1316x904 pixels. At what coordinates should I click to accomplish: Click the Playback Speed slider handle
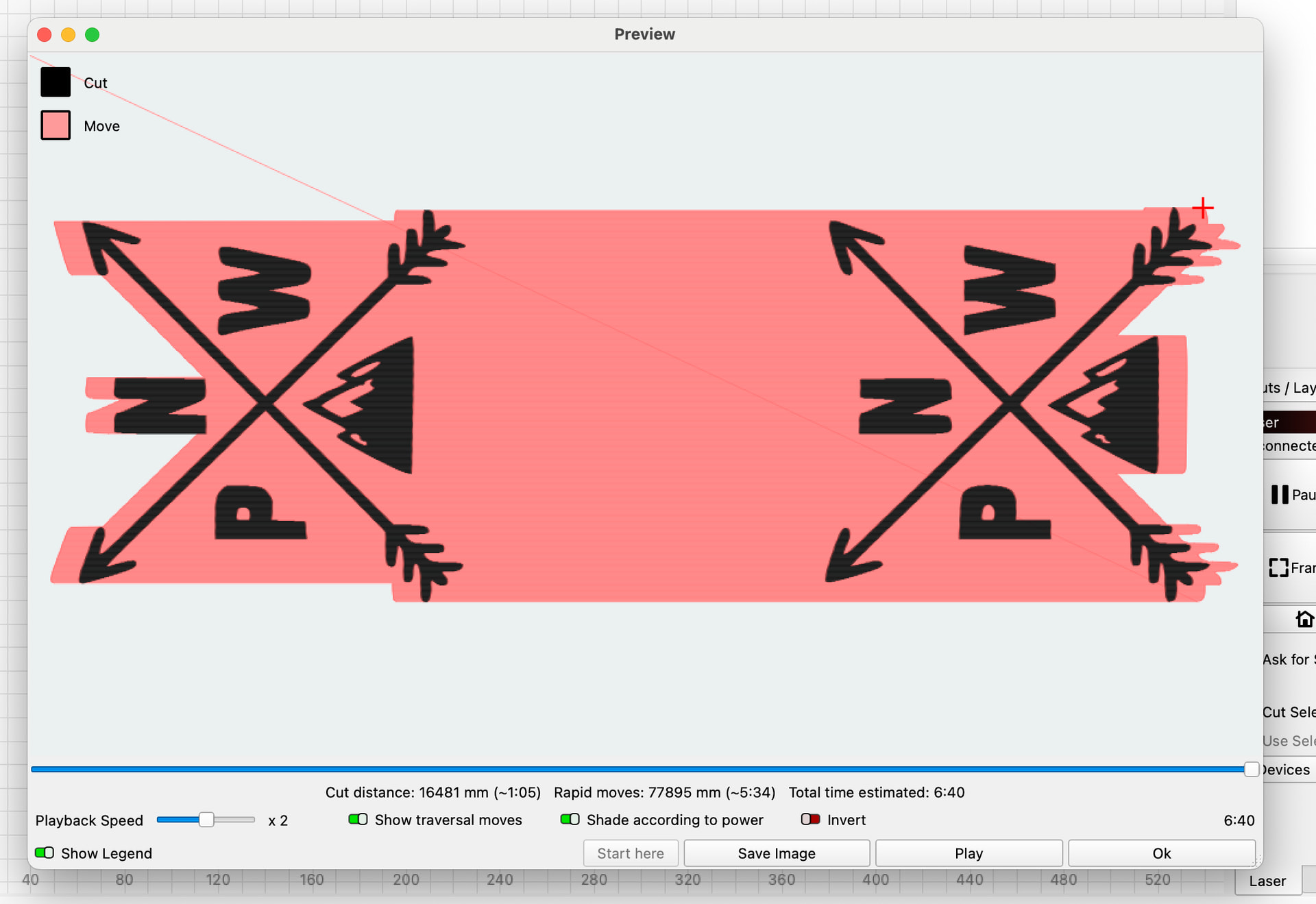coord(206,820)
